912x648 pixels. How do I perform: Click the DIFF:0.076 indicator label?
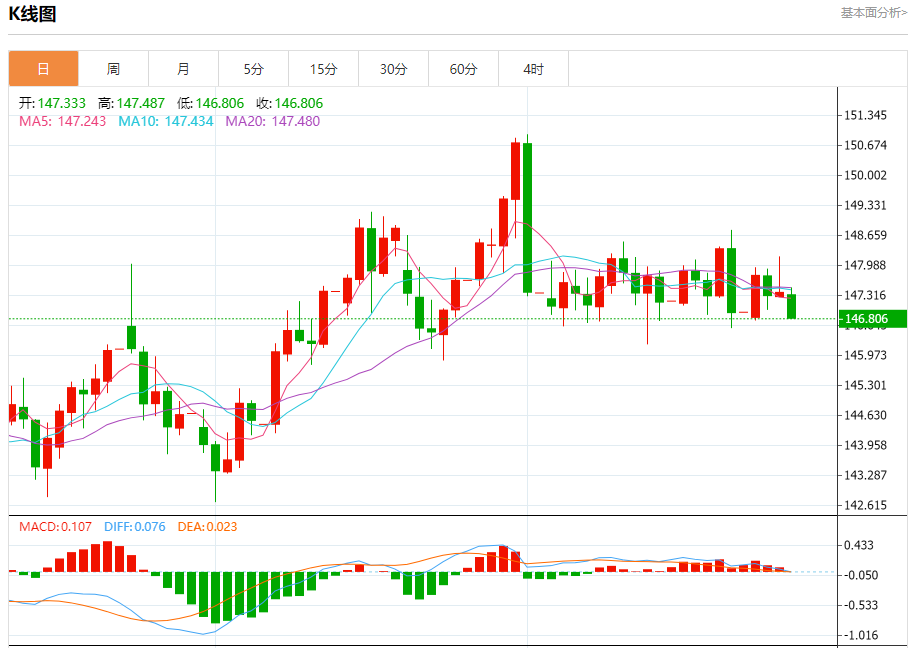135,526
